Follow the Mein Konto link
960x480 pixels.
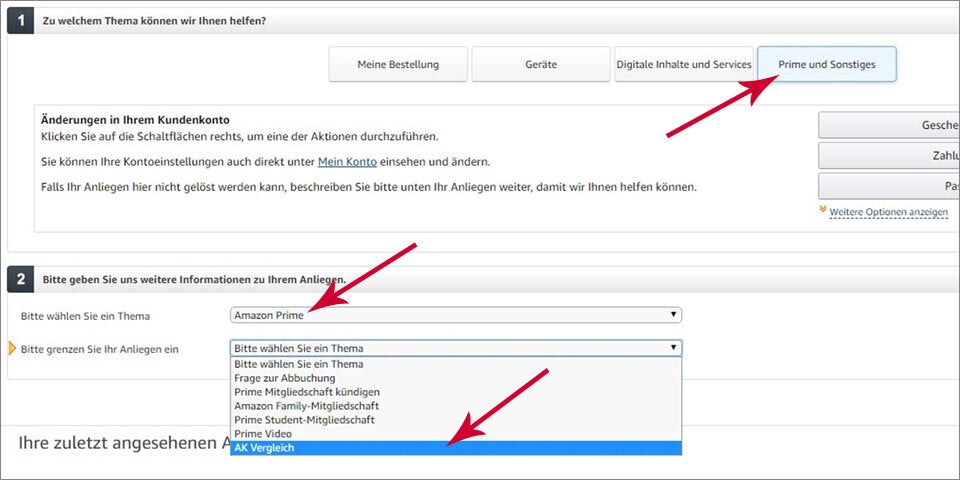(x=347, y=162)
